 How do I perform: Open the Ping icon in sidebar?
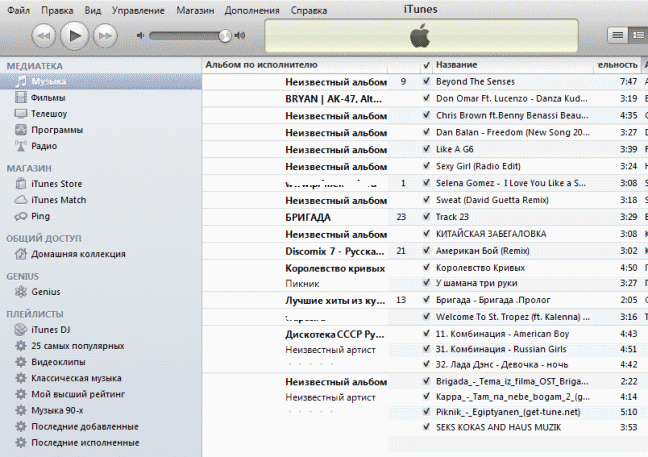tap(21, 216)
